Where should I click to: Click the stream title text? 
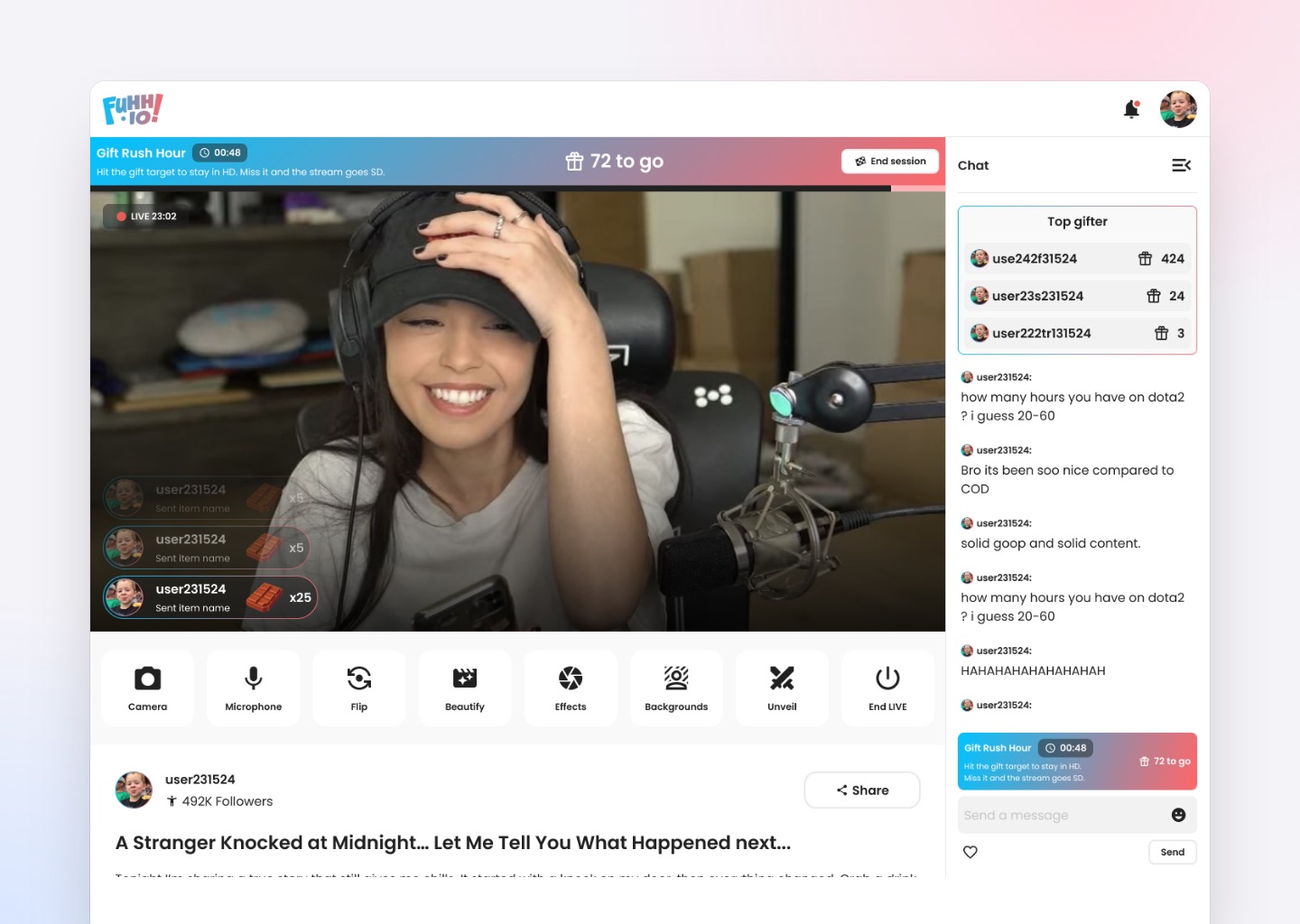[x=453, y=843]
